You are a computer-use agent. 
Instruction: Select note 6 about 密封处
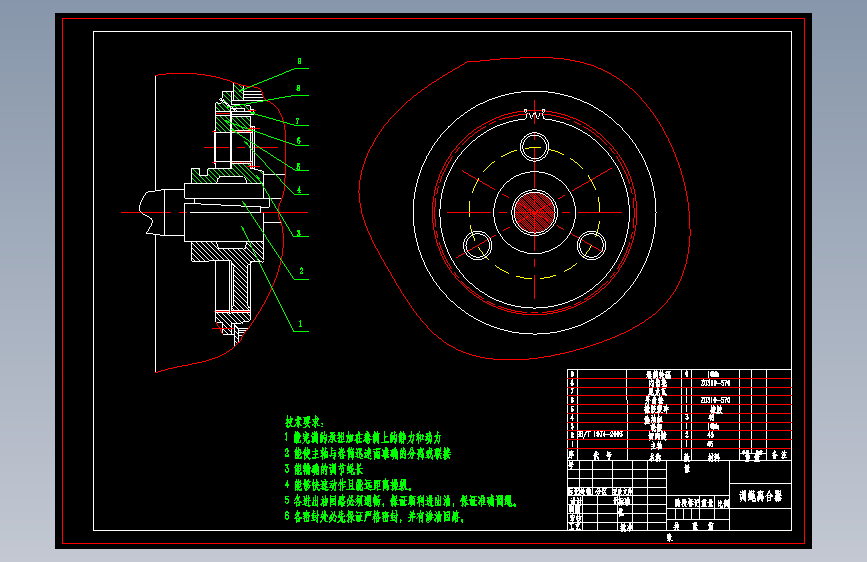coord(374,517)
